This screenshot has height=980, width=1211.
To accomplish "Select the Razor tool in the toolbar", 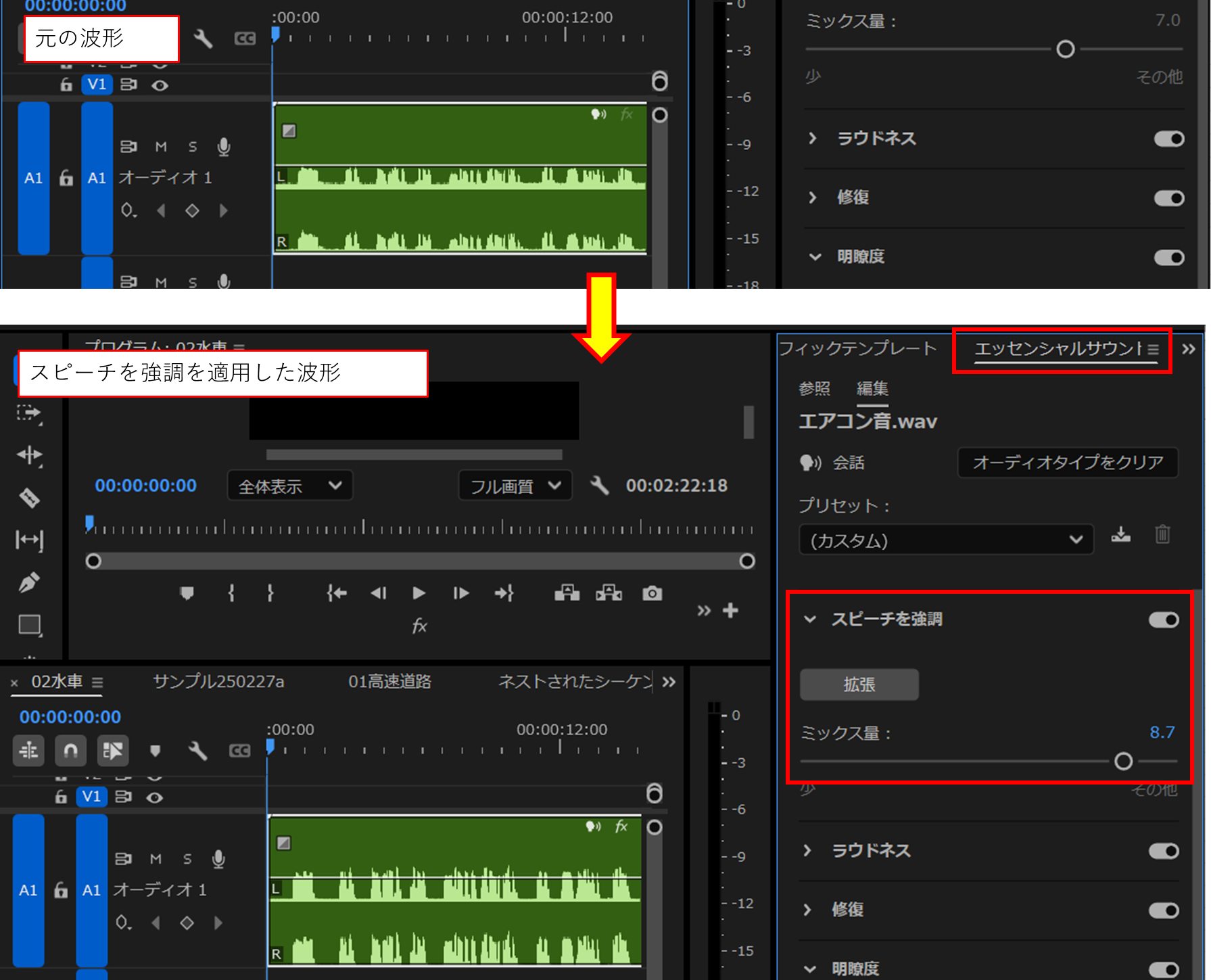I will coord(30,498).
